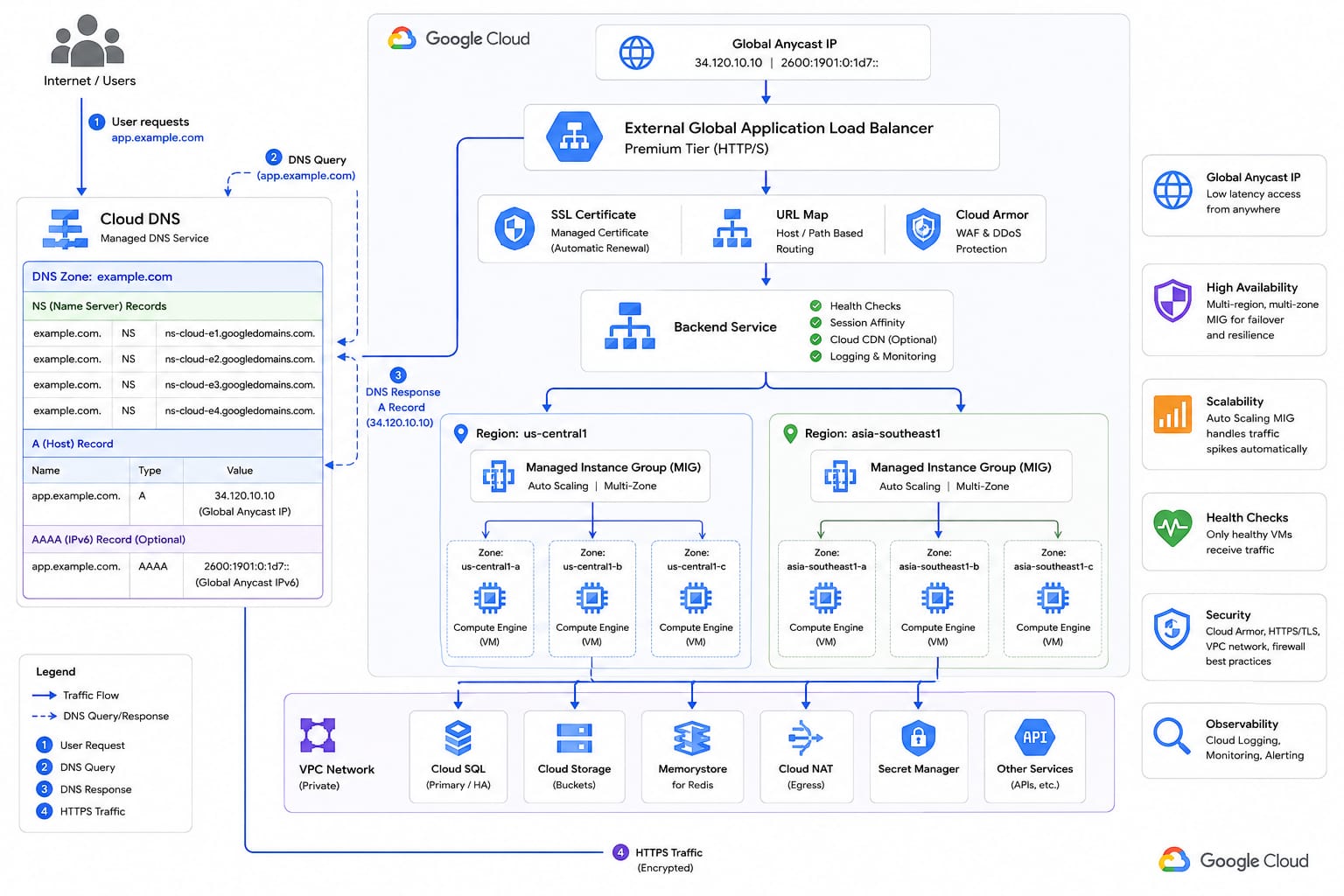Click ns-cloud-e3.googledomains.com. record value
Viewport: 1344px width, 896px height.
[x=240, y=385]
